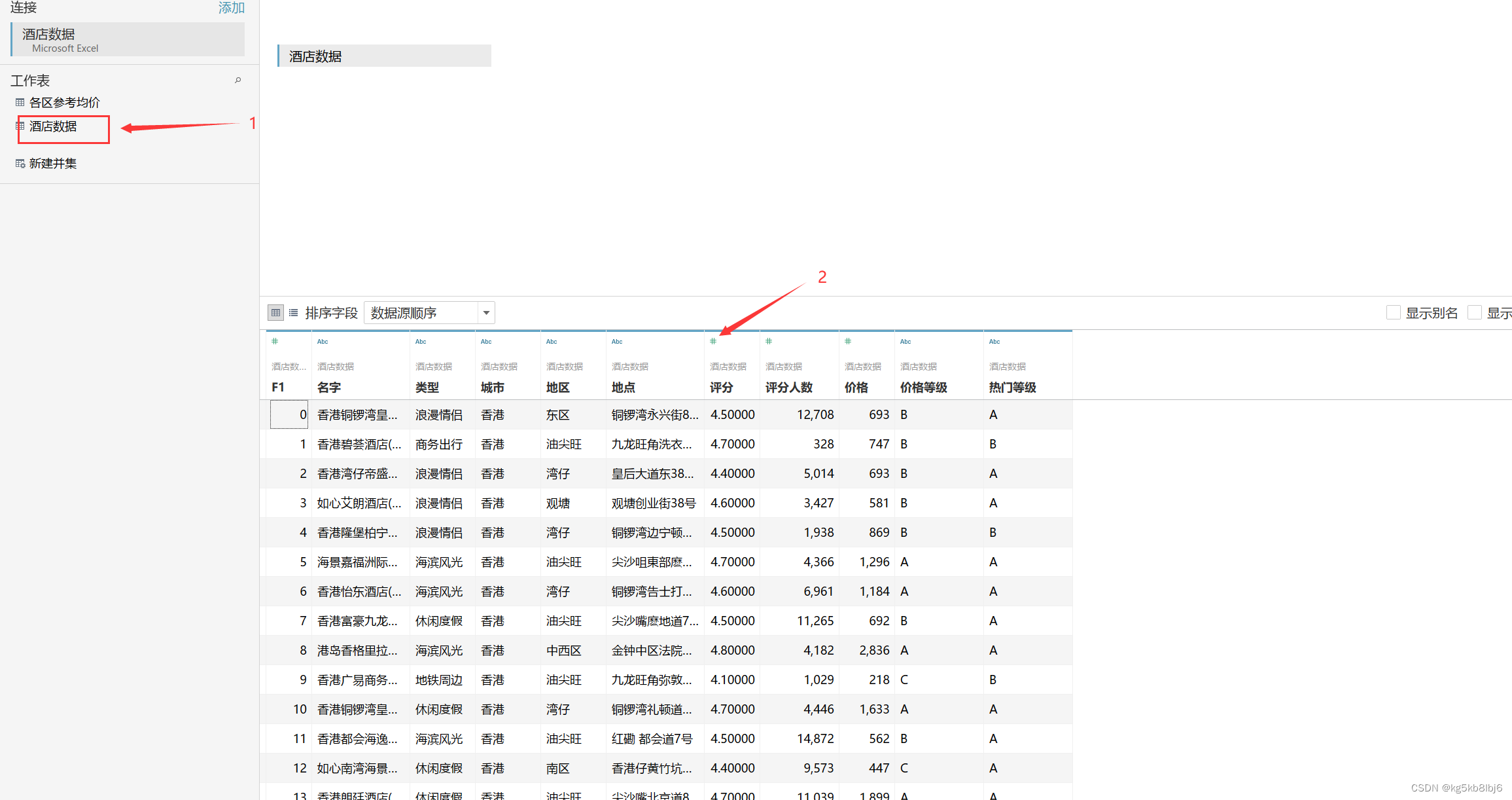Viewport: 1512px width, 800px height.
Task: Select the 观塘创业街38号 address cell
Action: point(655,503)
